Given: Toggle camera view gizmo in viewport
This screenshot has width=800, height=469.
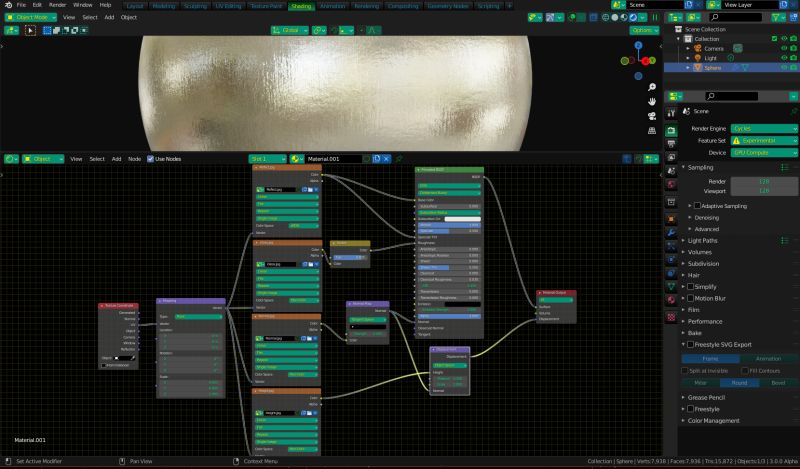Looking at the screenshot, I should [x=652, y=116].
